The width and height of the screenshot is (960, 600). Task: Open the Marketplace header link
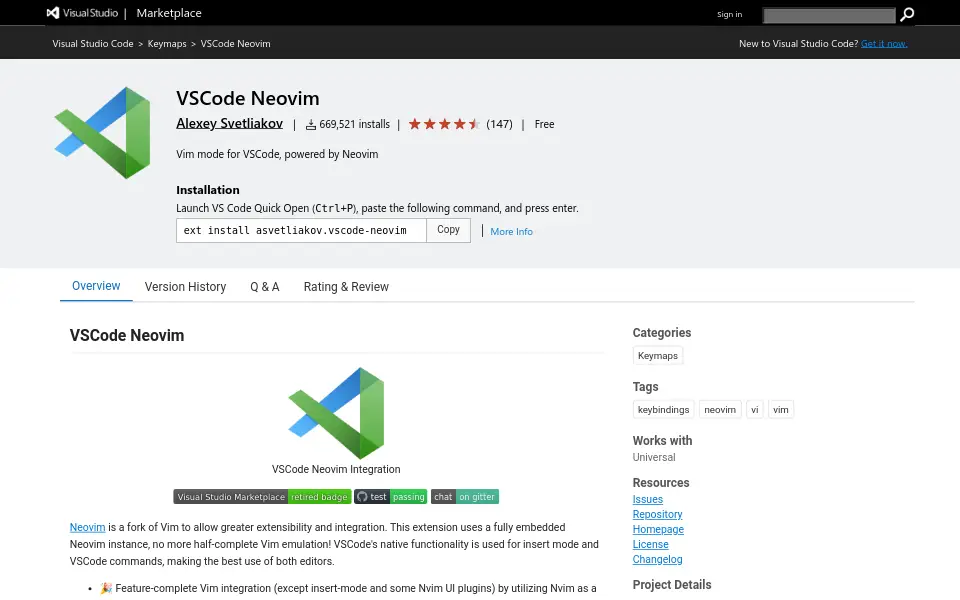coord(169,13)
